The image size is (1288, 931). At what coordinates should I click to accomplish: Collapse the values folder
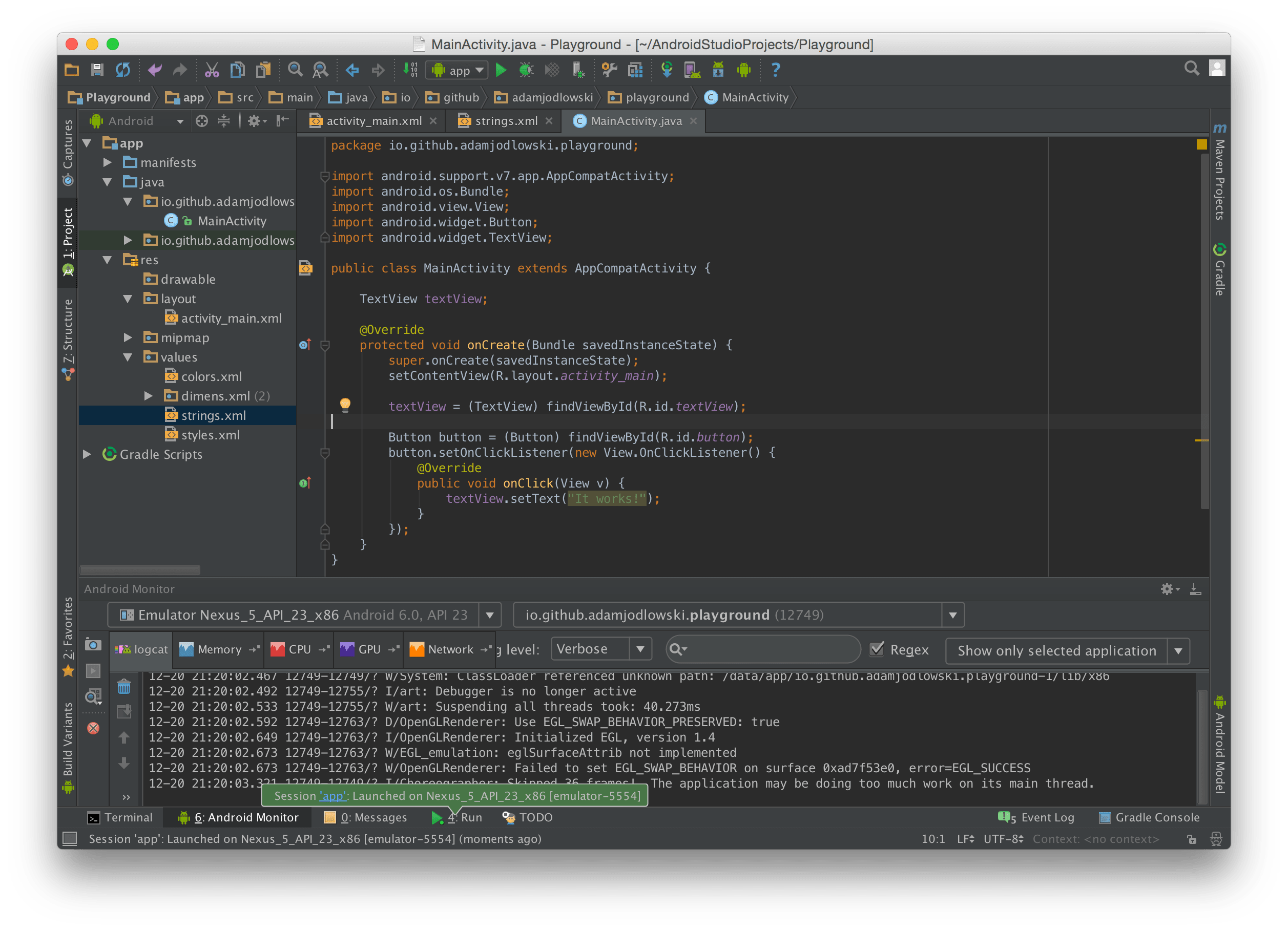(128, 357)
